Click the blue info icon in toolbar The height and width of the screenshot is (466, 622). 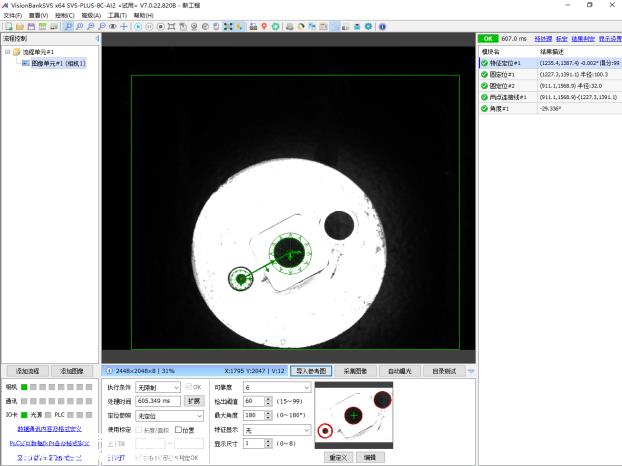point(382,27)
